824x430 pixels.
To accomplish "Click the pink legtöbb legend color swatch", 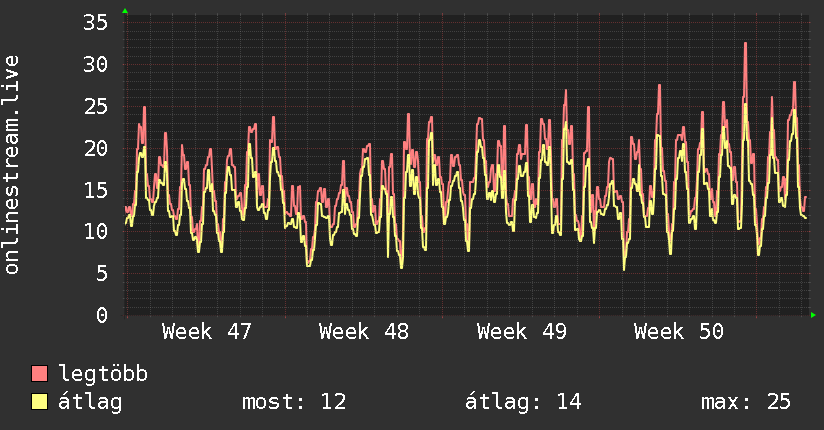I will tap(39, 374).
